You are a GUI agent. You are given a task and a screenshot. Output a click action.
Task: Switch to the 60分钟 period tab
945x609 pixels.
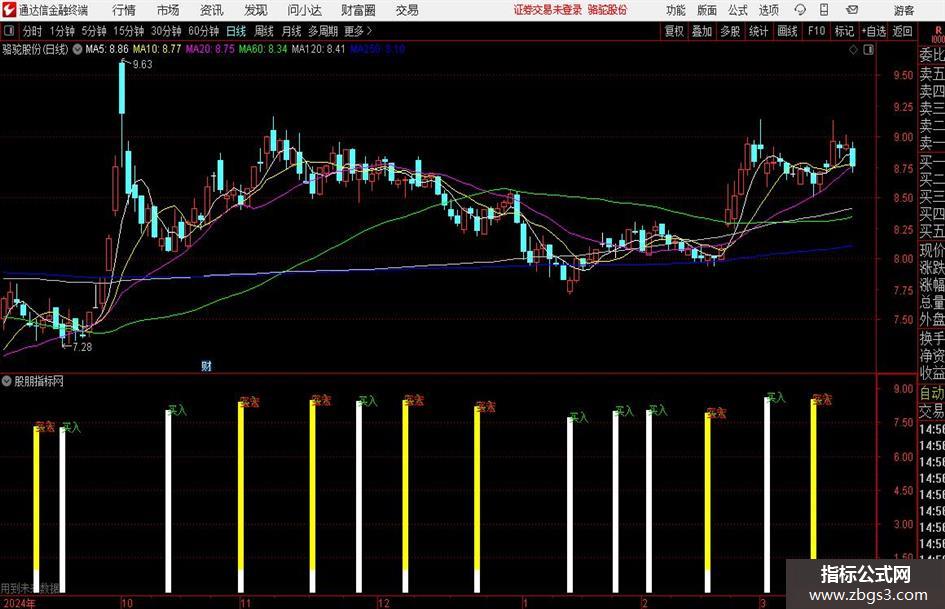pos(204,31)
